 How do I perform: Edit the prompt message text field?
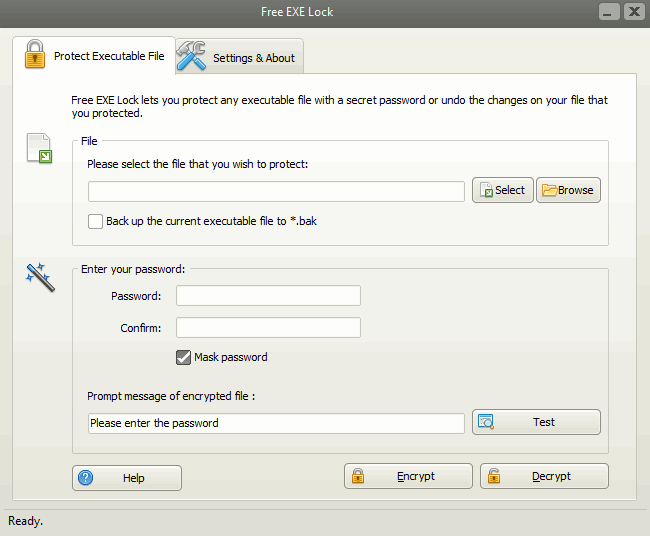point(276,423)
